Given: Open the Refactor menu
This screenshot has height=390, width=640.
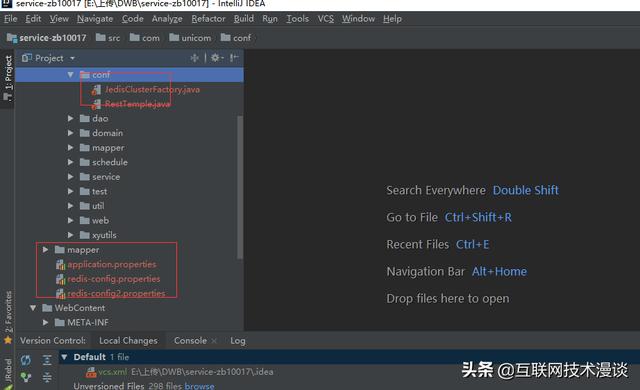Looking at the screenshot, I should [x=208, y=19].
